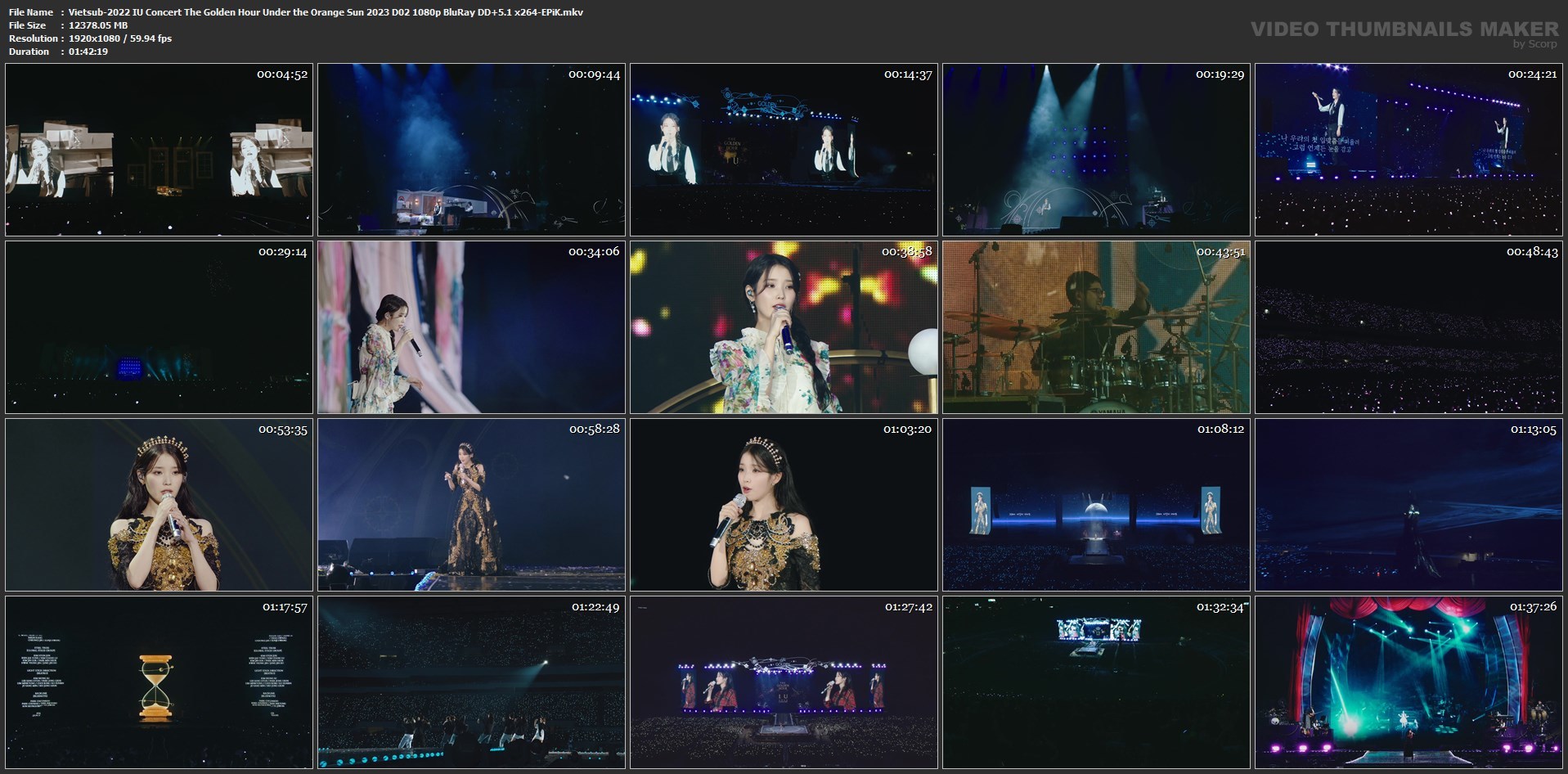Viewport: 1568px width, 774px height.
Task: Click the Resolution label
Action: click(33, 38)
